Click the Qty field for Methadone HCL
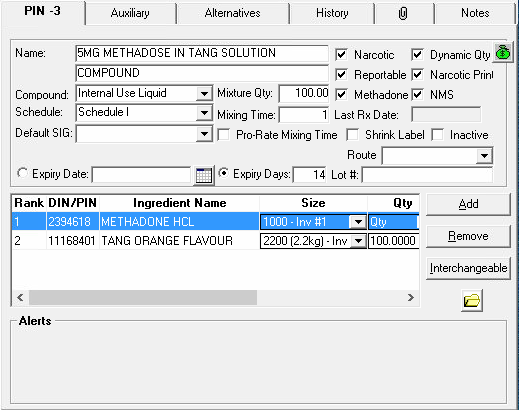519x410 pixels. [393, 222]
